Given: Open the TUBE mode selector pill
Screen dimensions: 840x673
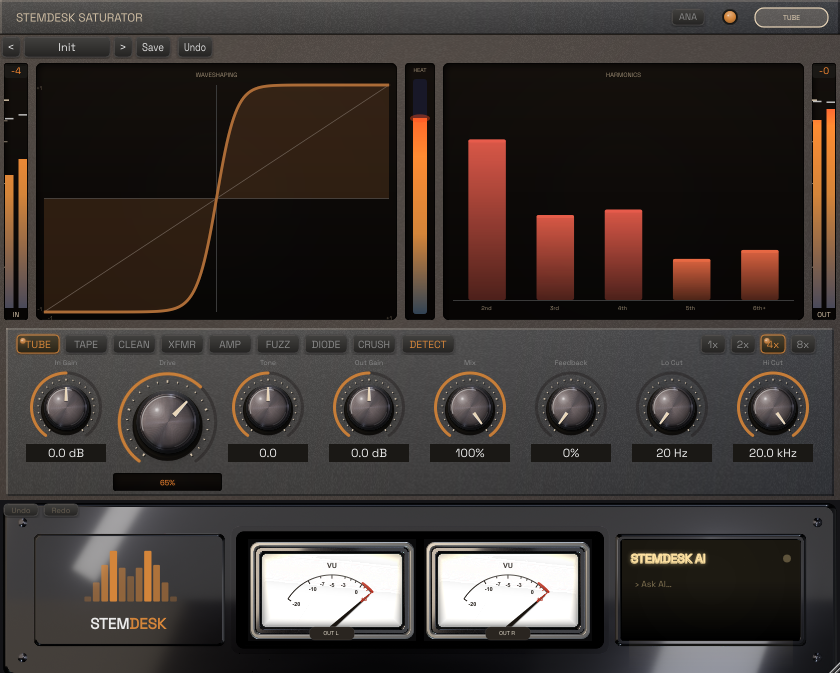Looking at the screenshot, I should coord(791,17).
